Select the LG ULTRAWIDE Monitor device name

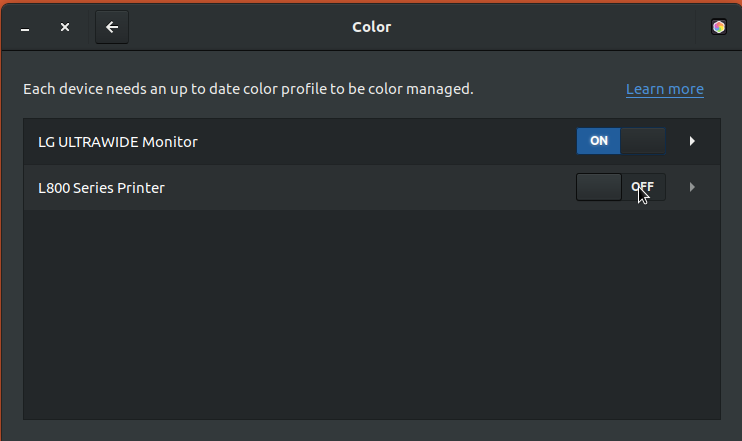[118, 142]
